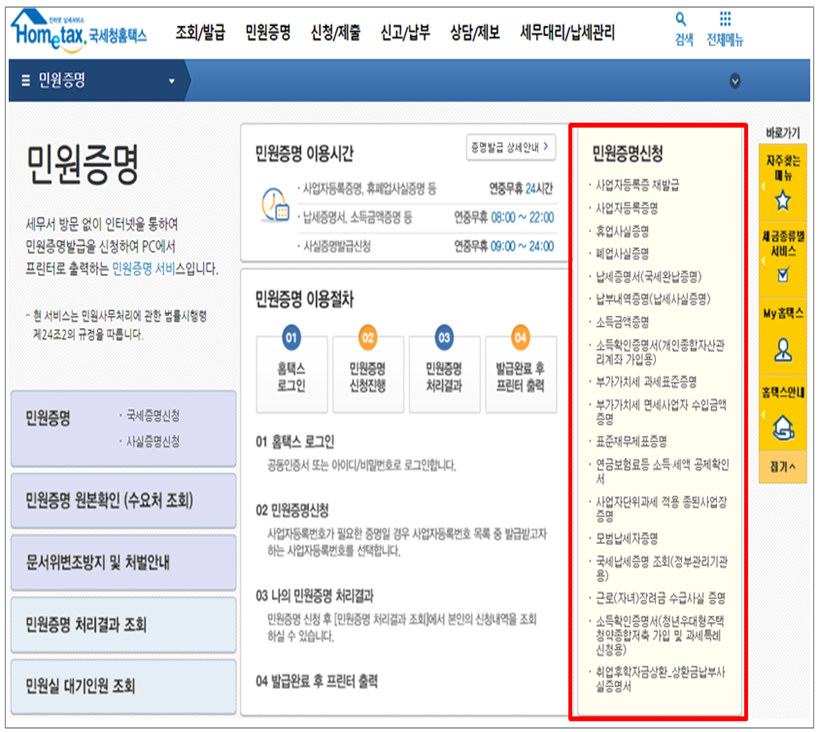The width and height of the screenshot is (820, 732).
Task: Open the 전체메뉴 grid icon
Action: [x=725, y=19]
